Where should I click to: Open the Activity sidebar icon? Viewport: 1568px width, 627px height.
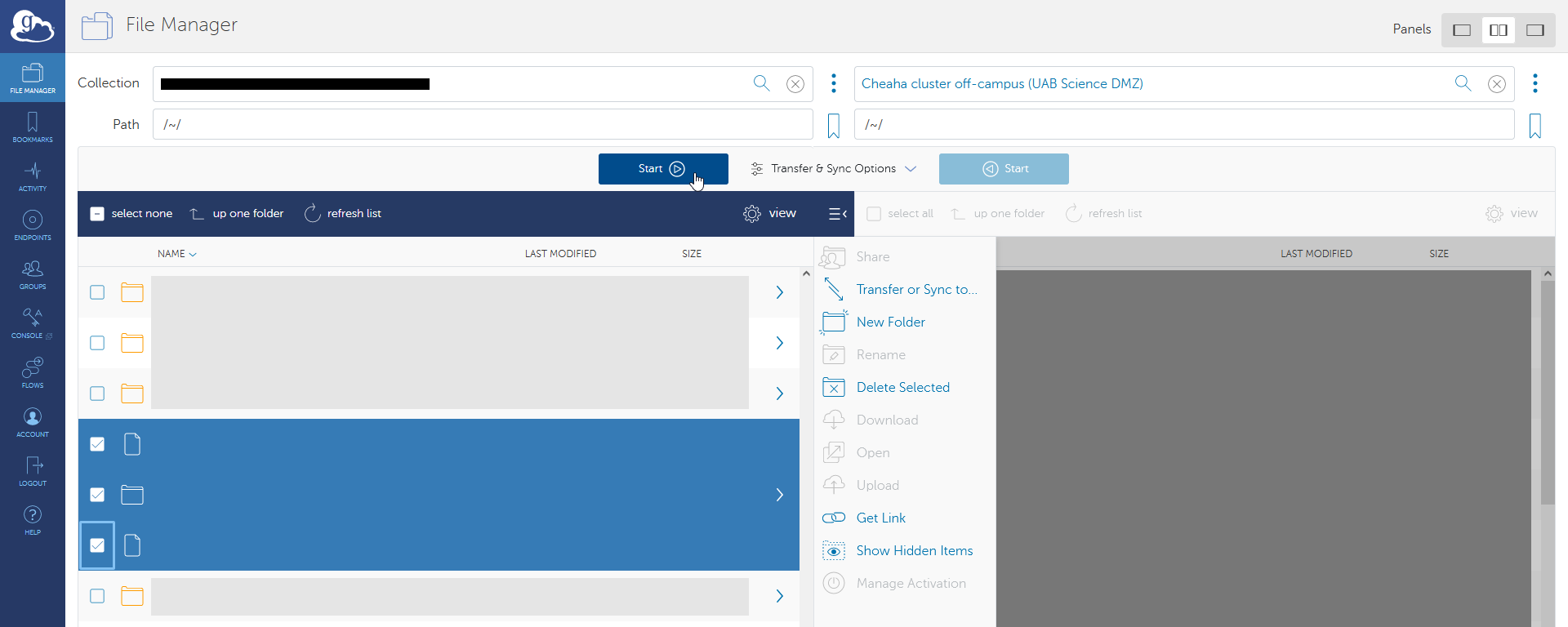[x=33, y=176]
